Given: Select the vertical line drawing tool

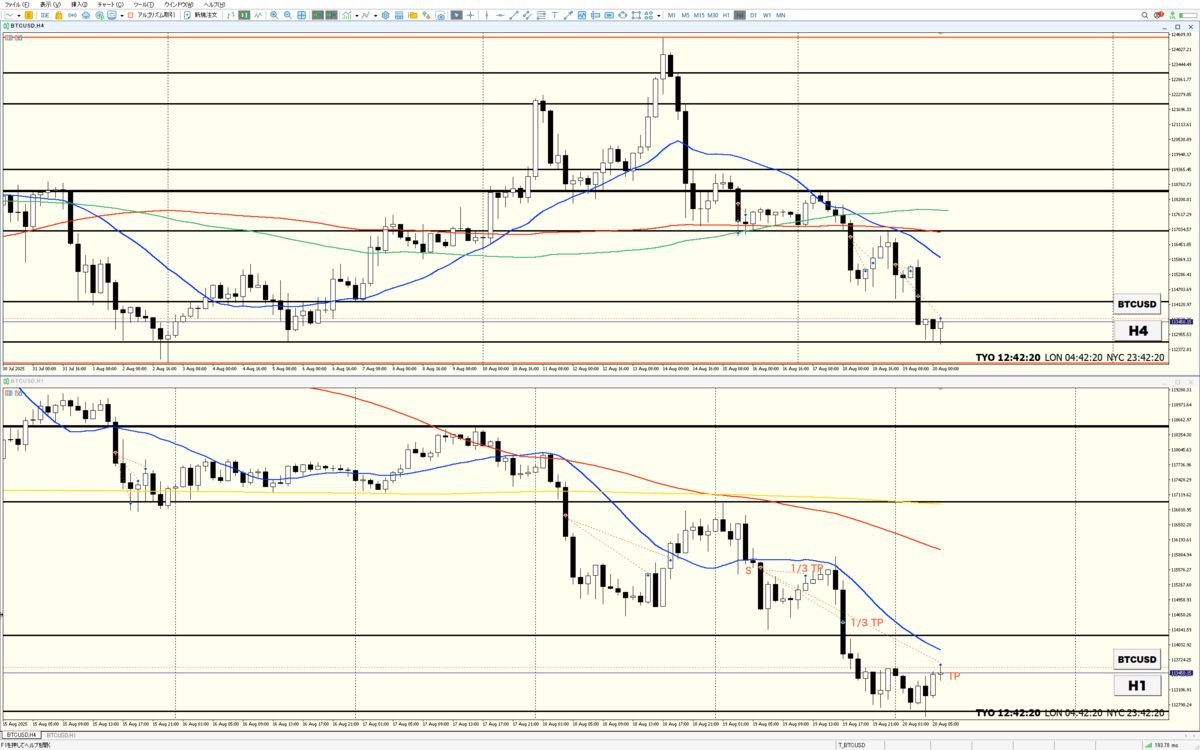Looking at the screenshot, I should [486, 15].
